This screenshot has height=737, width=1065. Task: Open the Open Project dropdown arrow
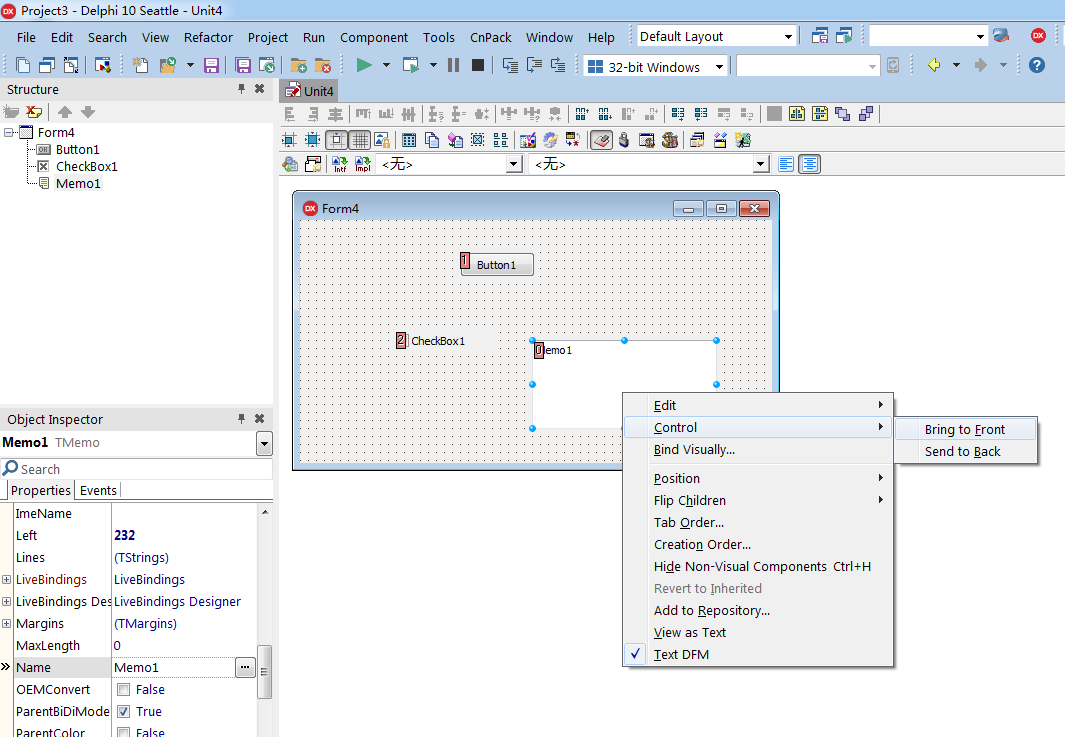tap(190, 65)
